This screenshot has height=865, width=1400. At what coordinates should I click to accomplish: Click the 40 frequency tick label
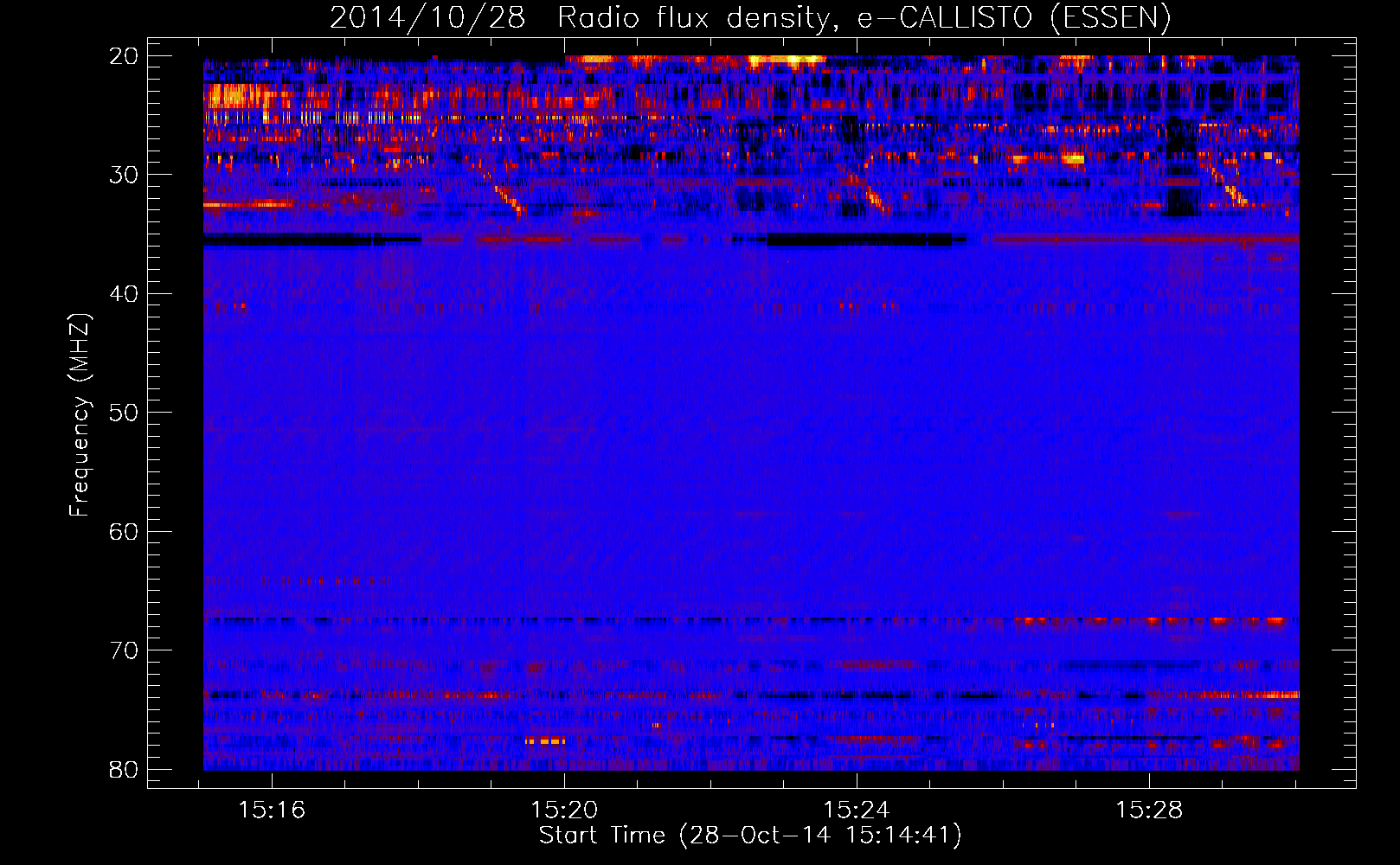[x=125, y=294]
